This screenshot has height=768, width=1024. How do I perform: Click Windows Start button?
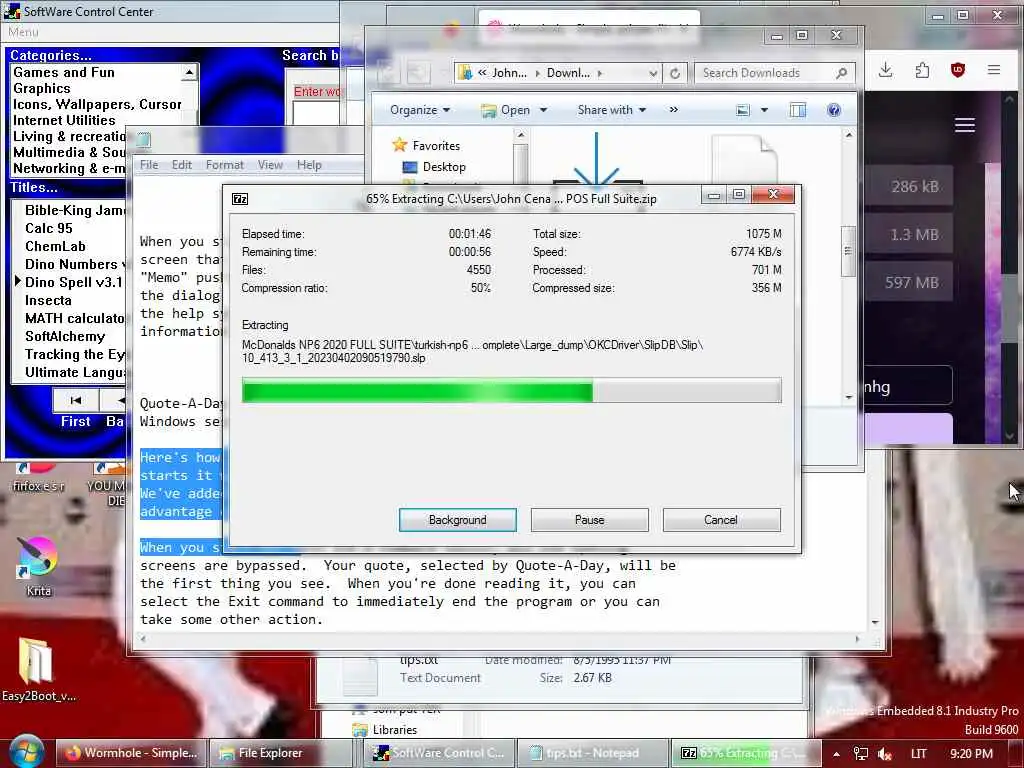[26, 752]
